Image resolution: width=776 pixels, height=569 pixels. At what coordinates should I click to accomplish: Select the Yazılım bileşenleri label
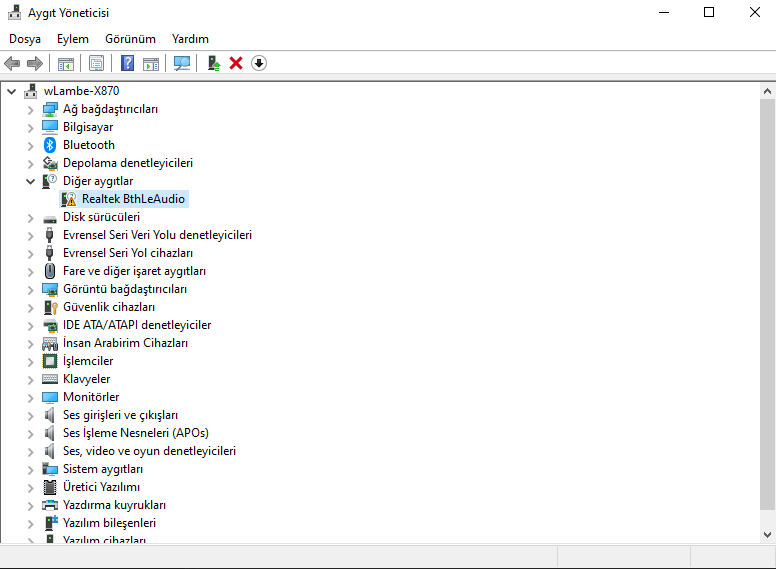(109, 523)
